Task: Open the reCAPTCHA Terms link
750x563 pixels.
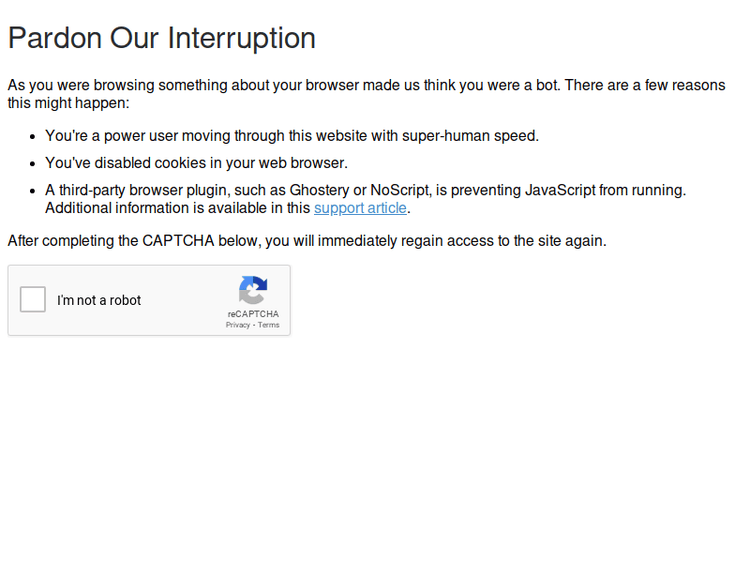Action: pyautogui.click(x=269, y=325)
